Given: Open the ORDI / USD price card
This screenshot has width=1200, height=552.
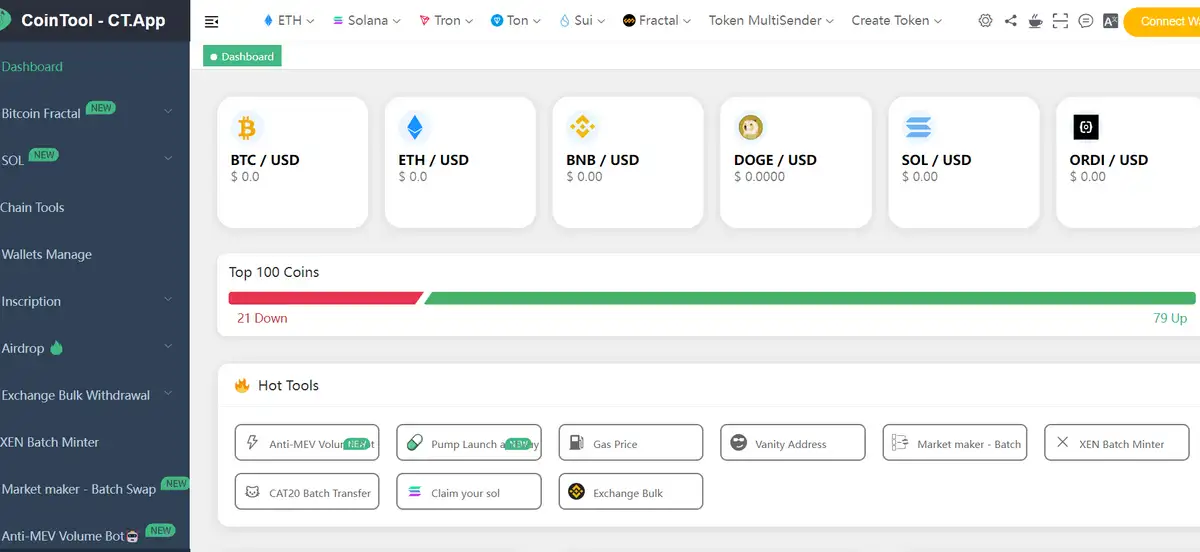Looking at the screenshot, I should point(1128,162).
